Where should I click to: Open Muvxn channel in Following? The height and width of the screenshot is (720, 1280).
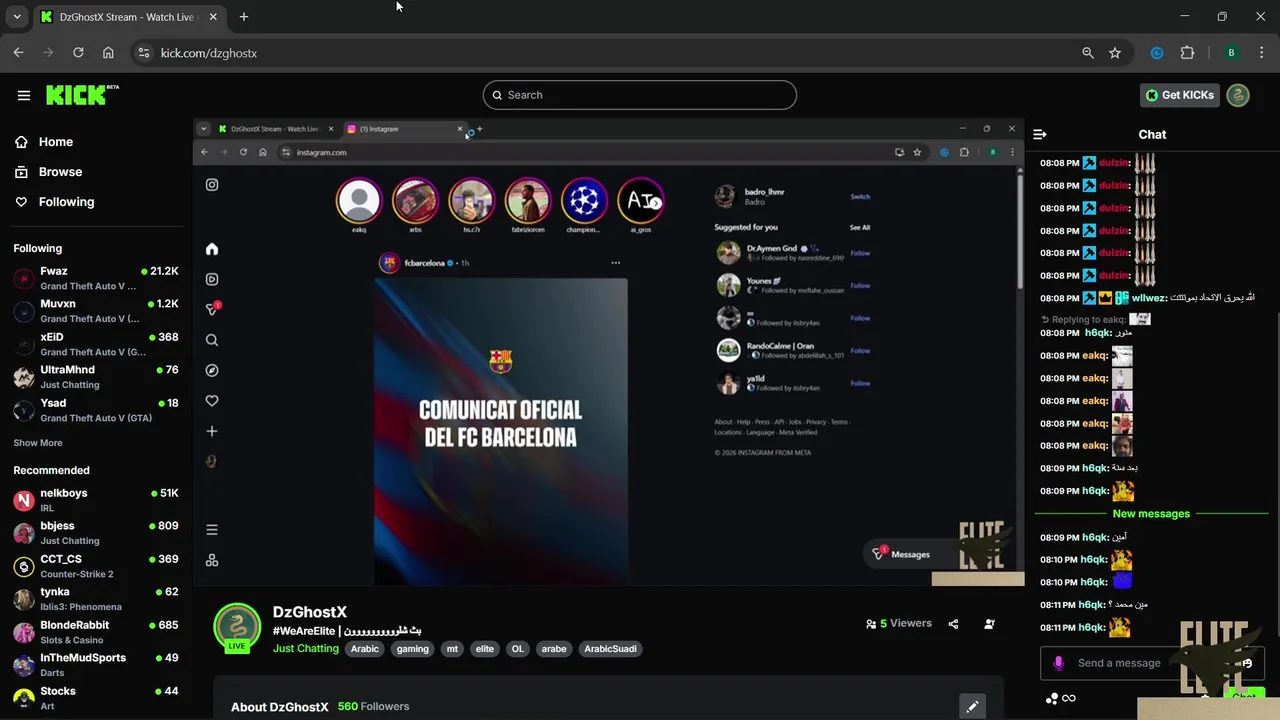click(x=97, y=311)
